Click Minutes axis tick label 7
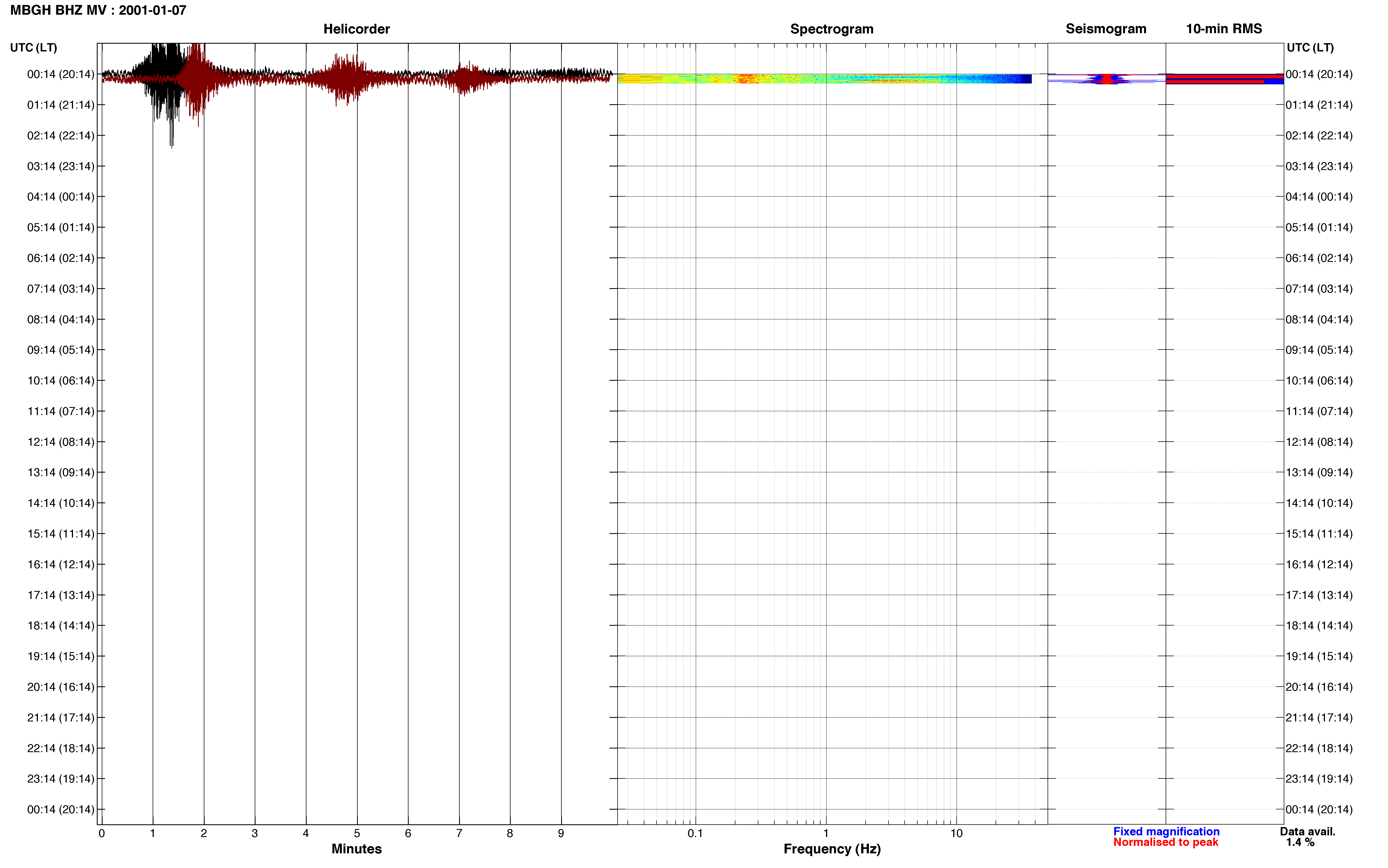The height and width of the screenshot is (868, 1388). coord(459,833)
